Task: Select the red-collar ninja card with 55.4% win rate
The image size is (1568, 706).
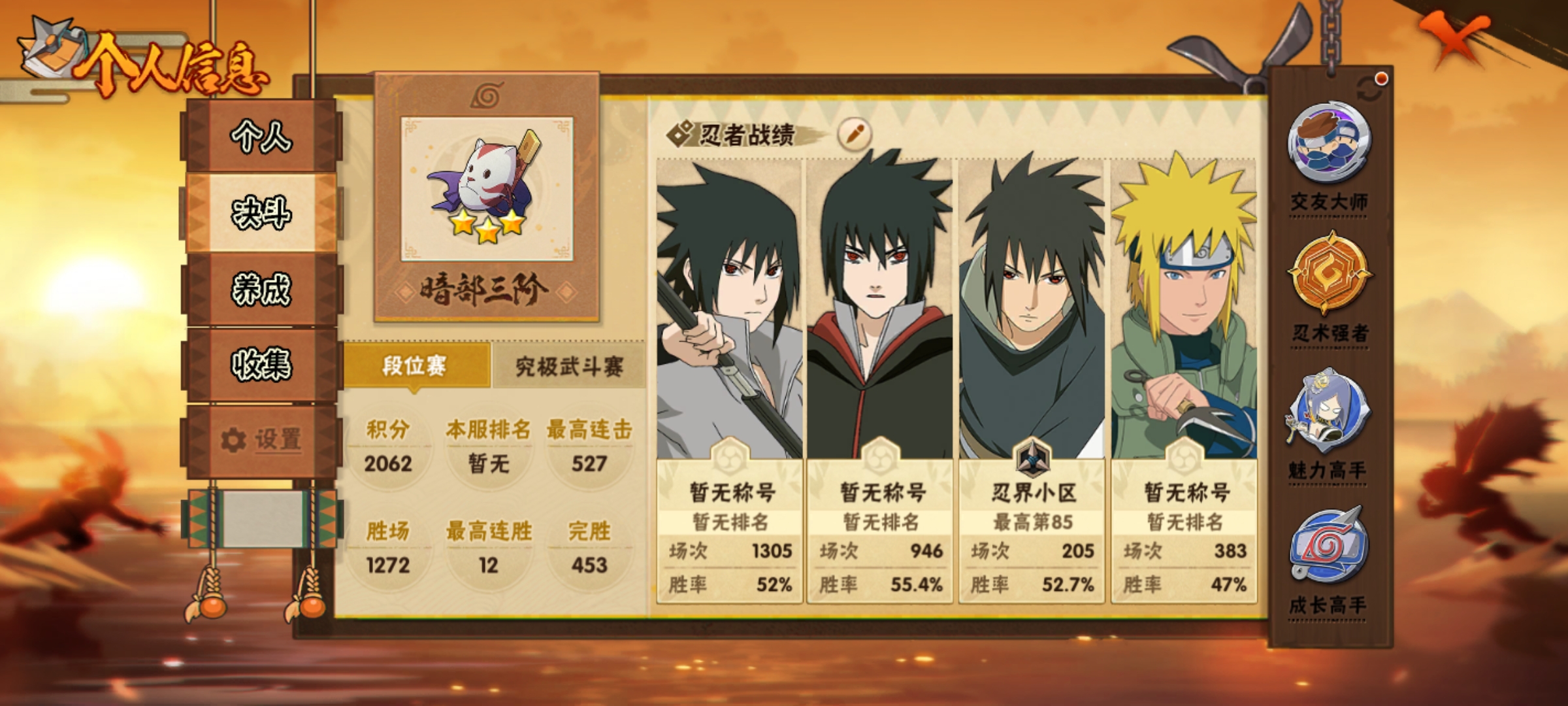Action: (x=881, y=380)
